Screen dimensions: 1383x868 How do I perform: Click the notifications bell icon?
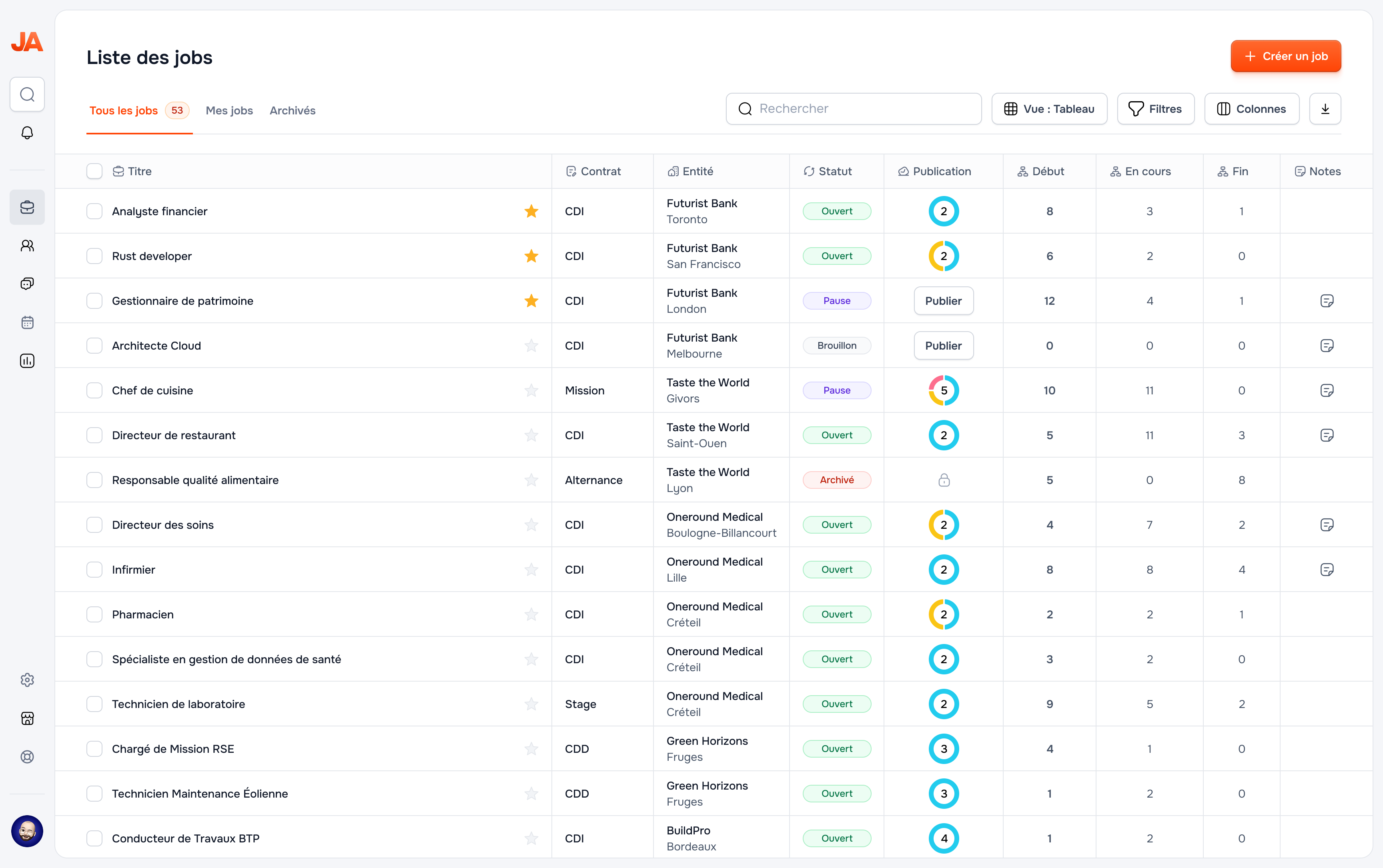point(27,133)
